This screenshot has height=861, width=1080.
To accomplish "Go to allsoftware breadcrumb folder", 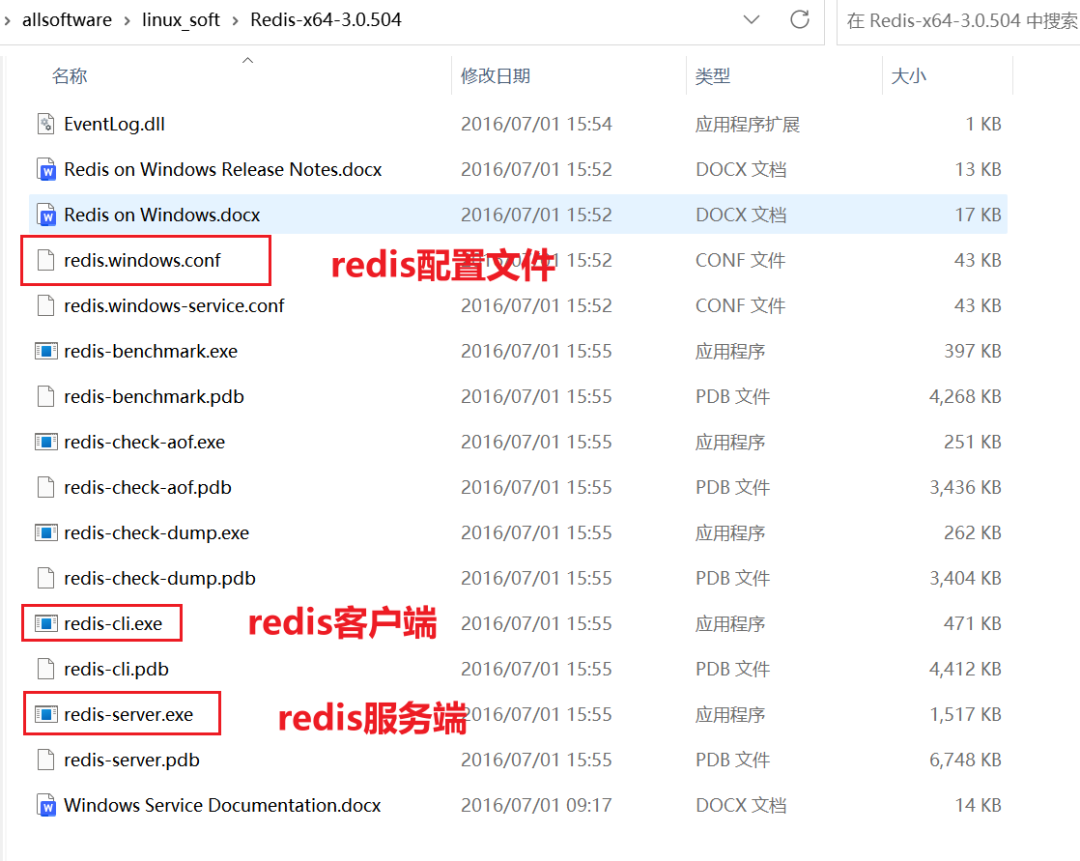I will click(67, 20).
